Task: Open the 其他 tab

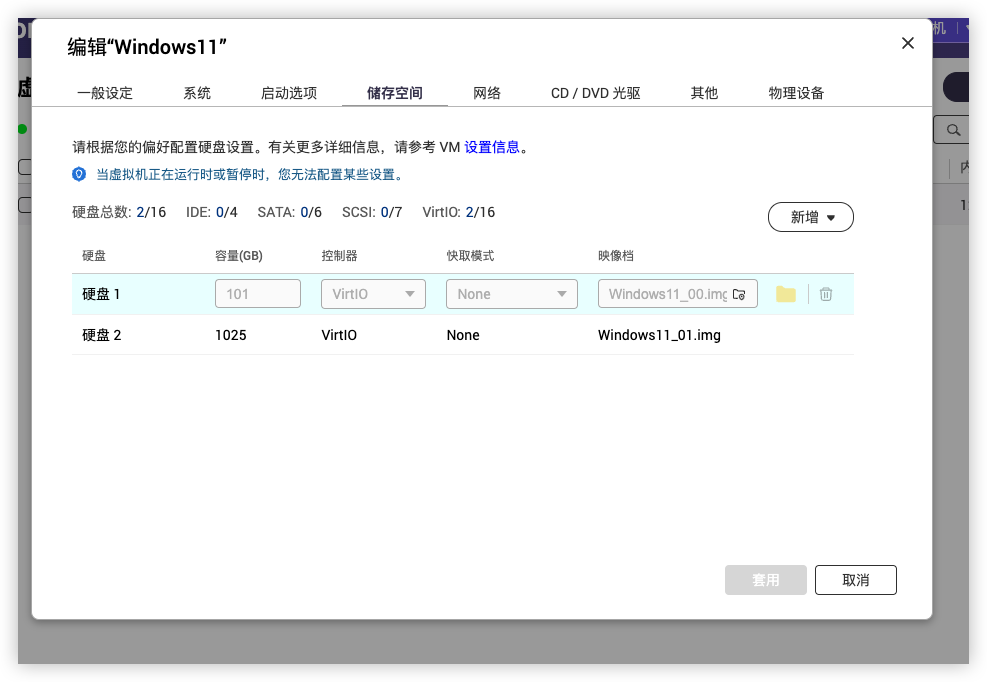Action: pyautogui.click(x=704, y=93)
